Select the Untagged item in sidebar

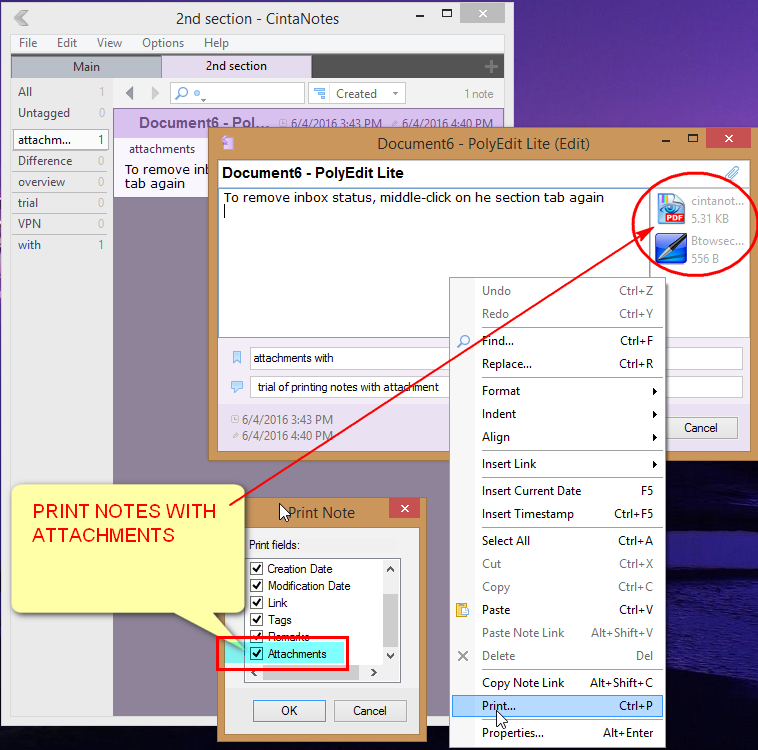(60, 113)
